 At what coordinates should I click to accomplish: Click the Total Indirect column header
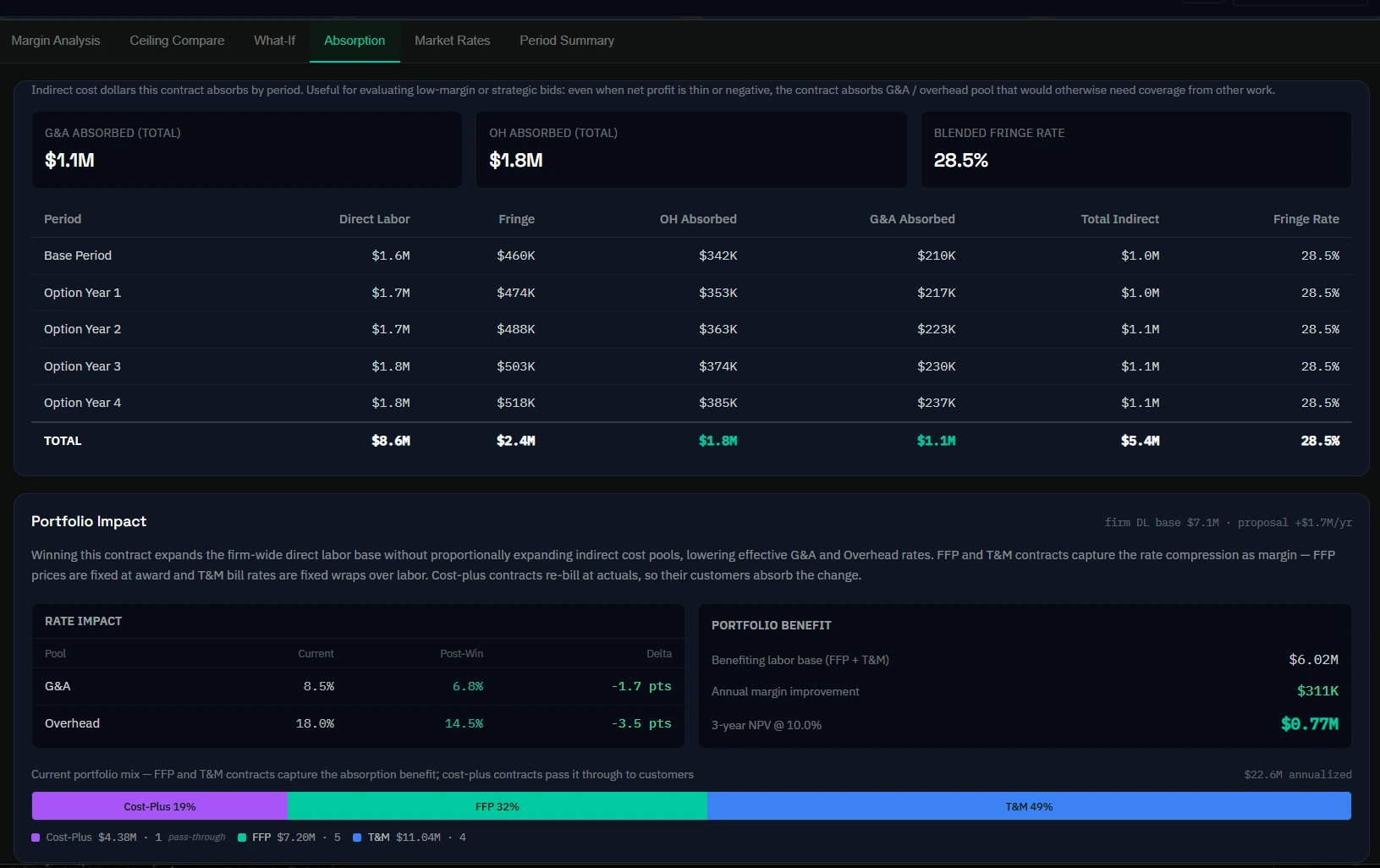tap(1119, 219)
